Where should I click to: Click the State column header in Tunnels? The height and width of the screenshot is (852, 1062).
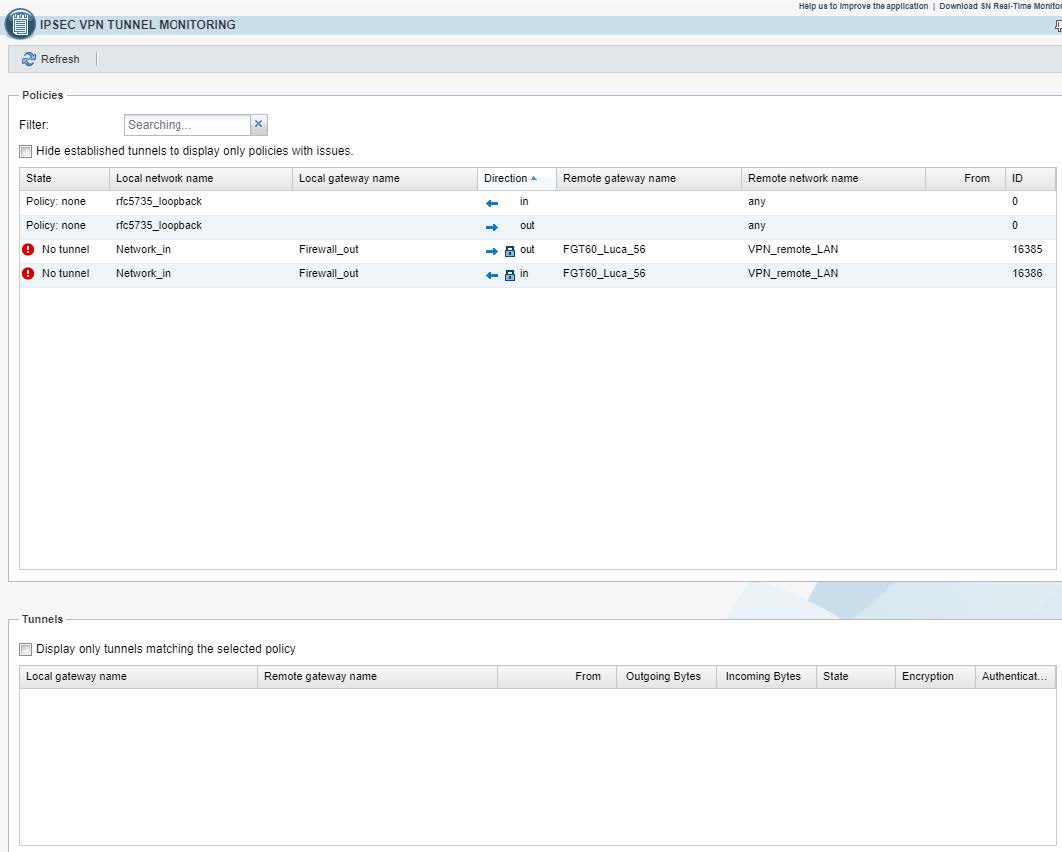[855, 677]
